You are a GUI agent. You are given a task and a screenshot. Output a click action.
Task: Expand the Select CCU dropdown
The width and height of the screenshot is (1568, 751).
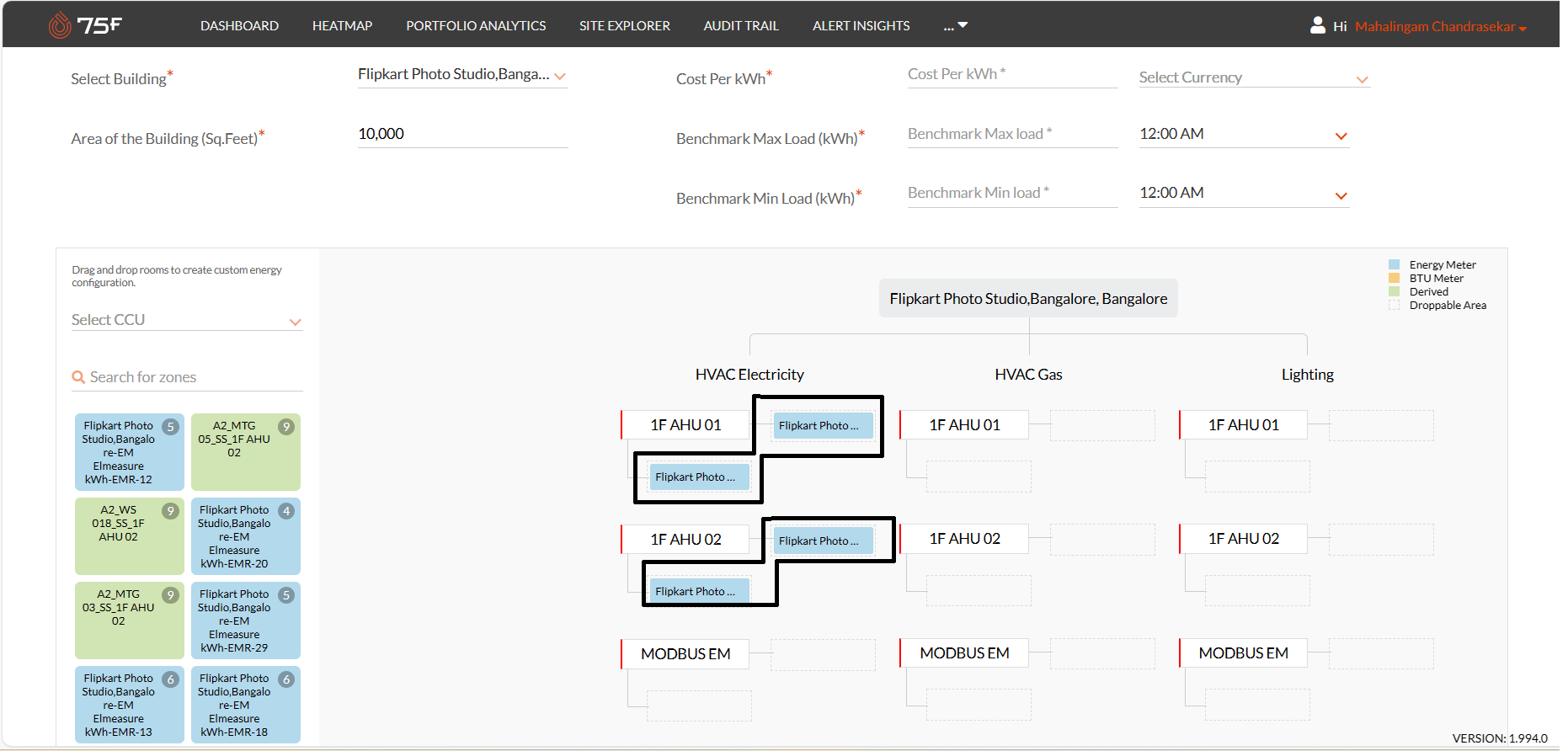pyautogui.click(x=187, y=320)
